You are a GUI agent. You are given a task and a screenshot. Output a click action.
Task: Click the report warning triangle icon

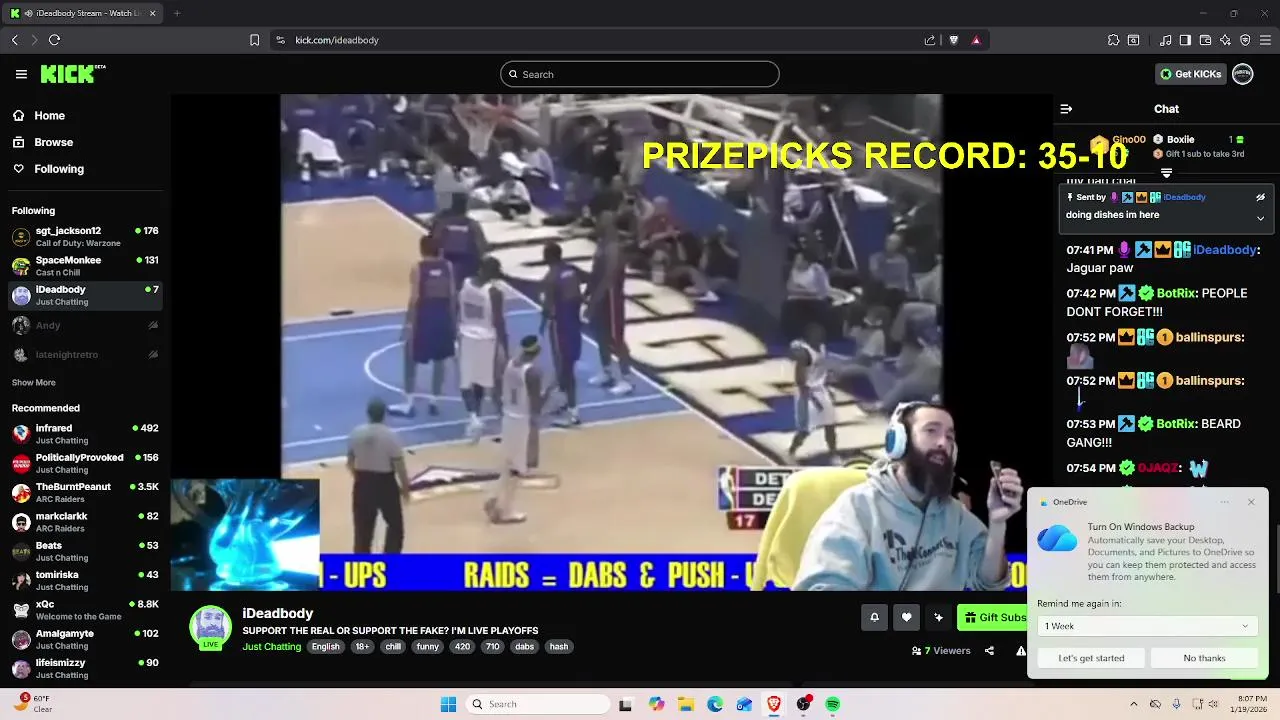(x=1021, y=651)
